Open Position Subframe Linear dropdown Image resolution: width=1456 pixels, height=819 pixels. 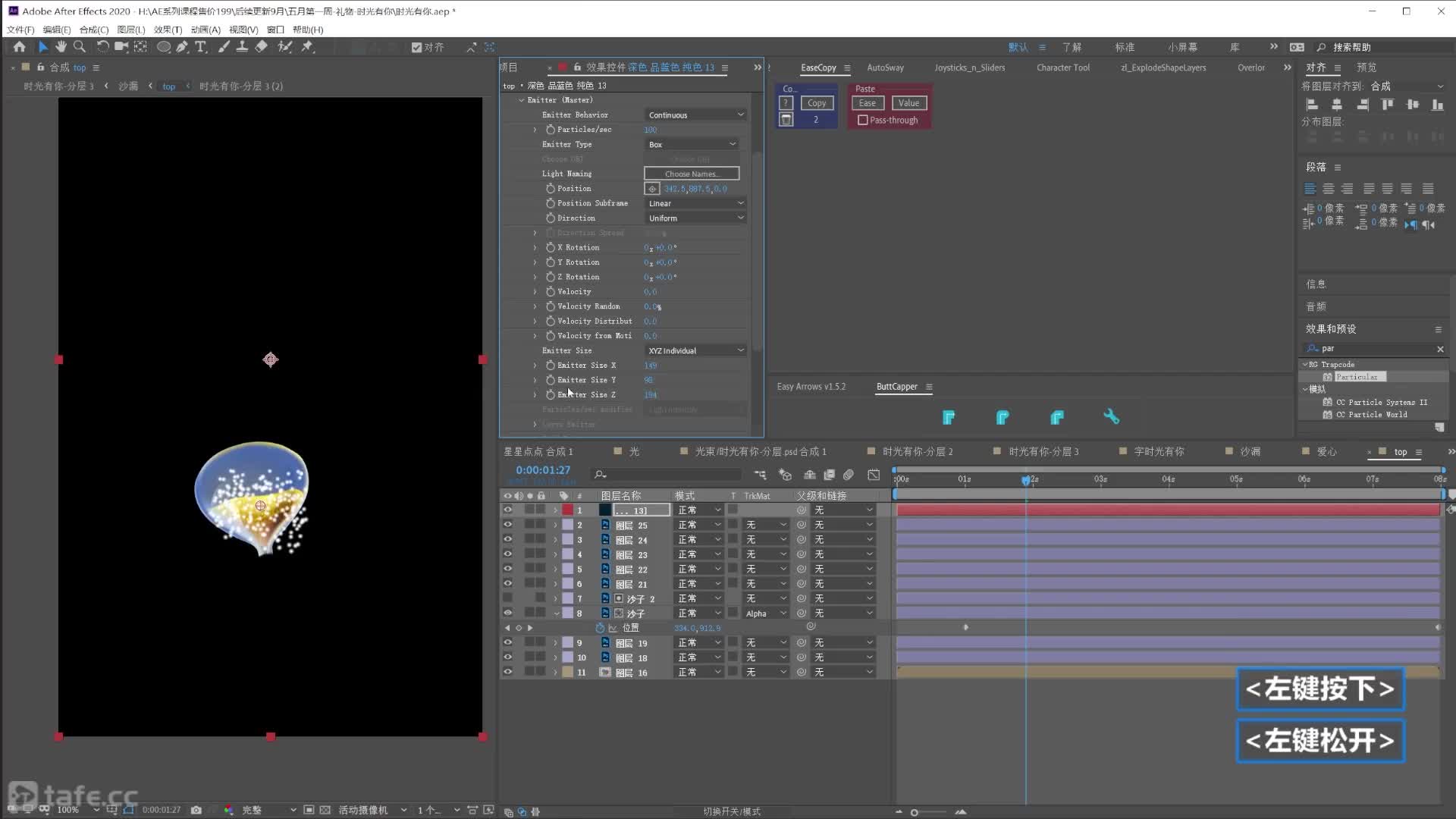pyautogui.click(x=695, y=203)
